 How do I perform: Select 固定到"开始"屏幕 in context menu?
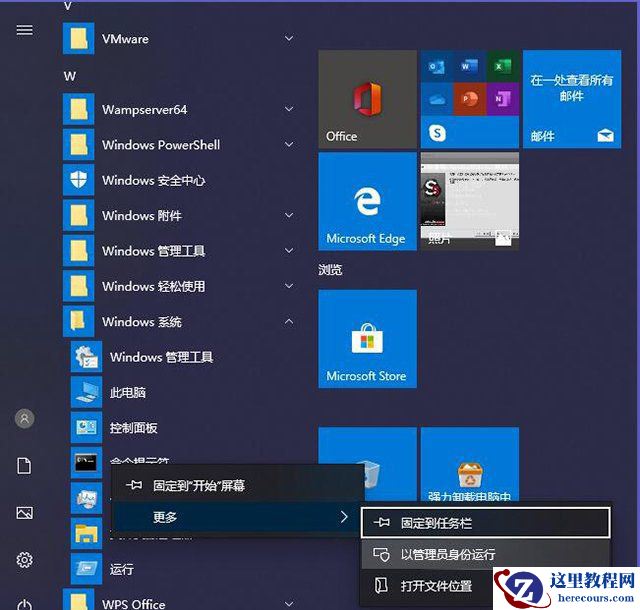(x=238, y=485)
